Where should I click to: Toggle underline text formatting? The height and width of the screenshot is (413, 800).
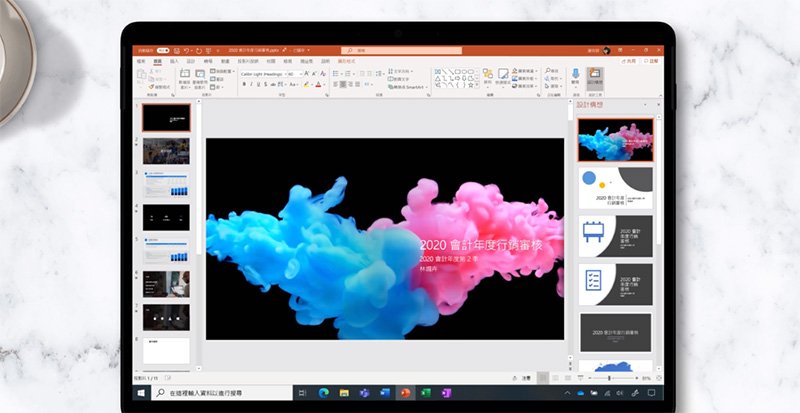(x=260, y=84)
